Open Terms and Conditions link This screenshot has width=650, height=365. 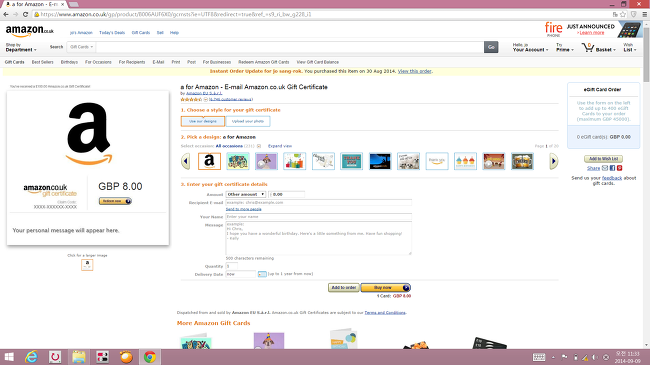coord(385,313)
